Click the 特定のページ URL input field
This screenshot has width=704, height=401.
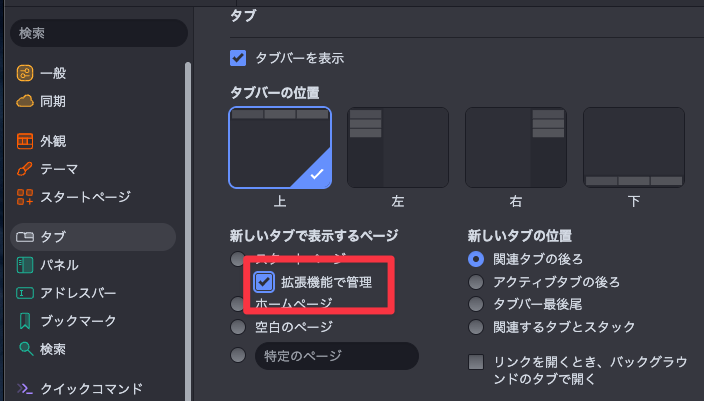tap(337, 356)
